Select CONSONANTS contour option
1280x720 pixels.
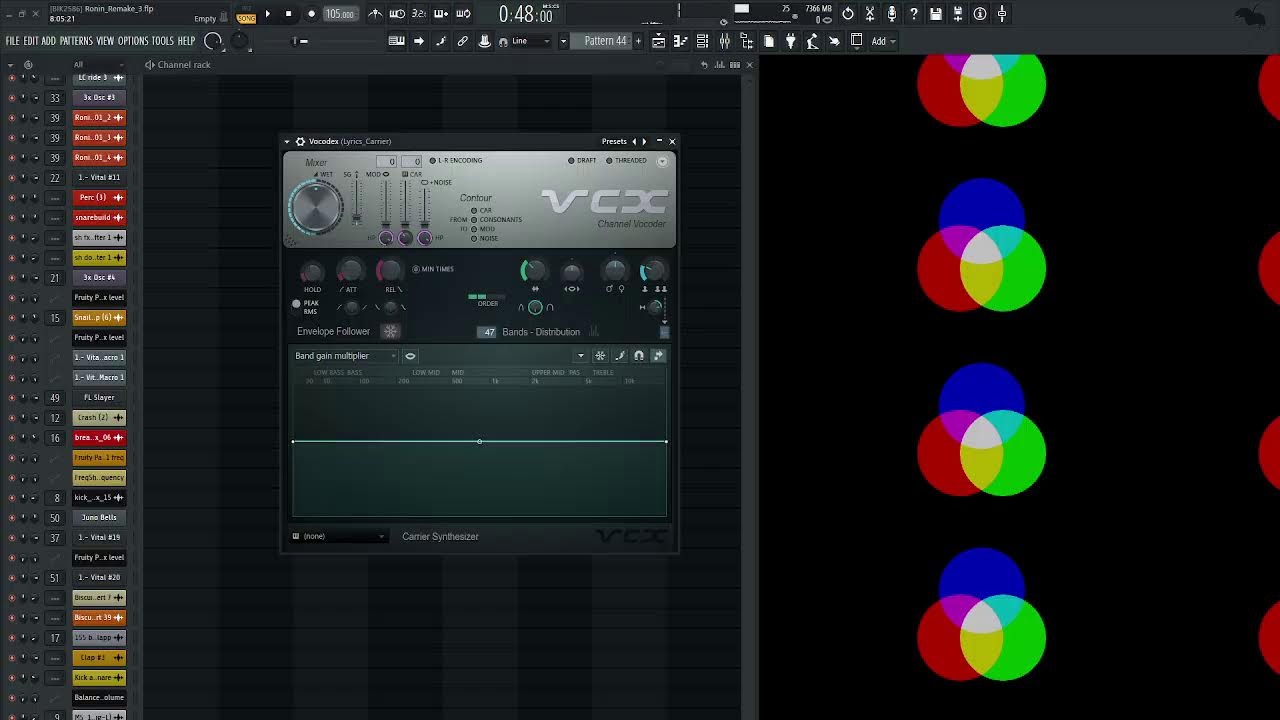pos(497,220)
